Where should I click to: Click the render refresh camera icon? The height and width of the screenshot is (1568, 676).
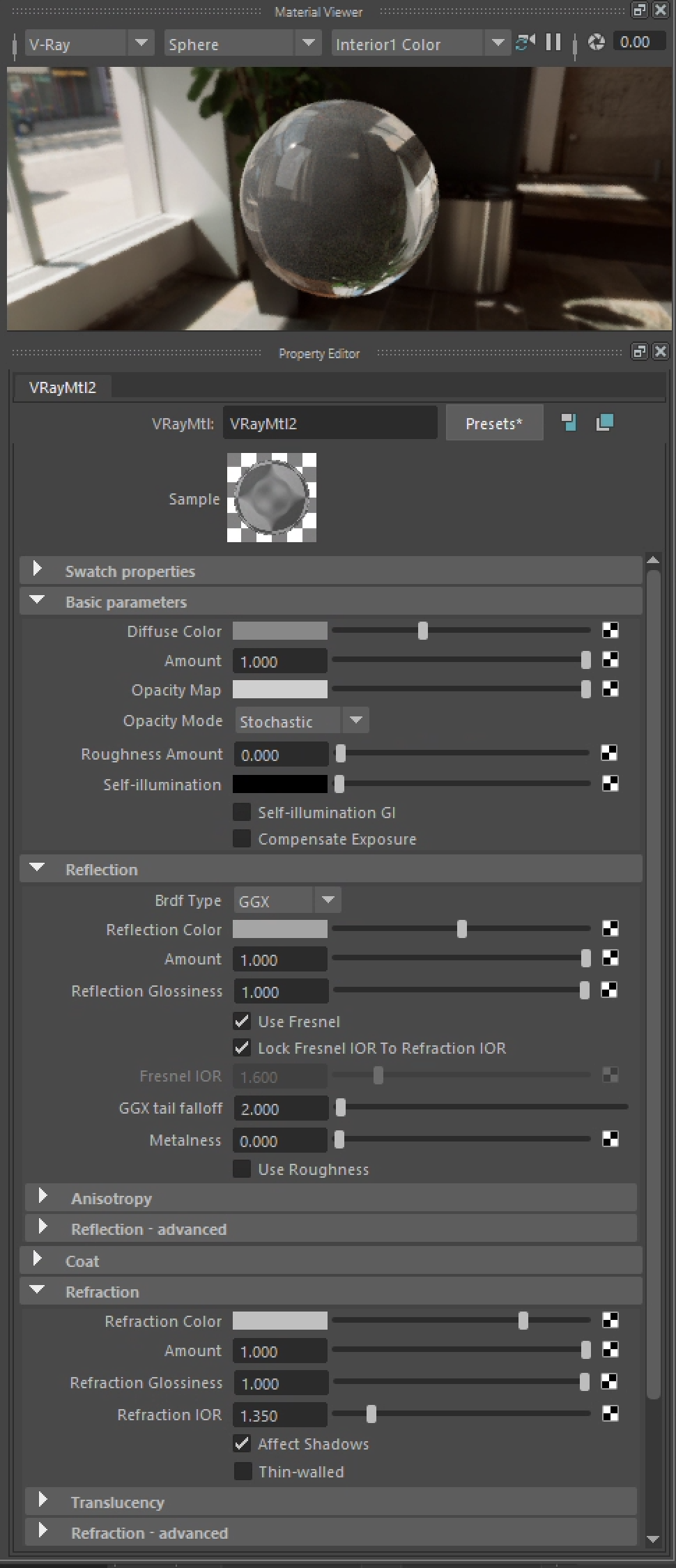(x=525, y=43)
